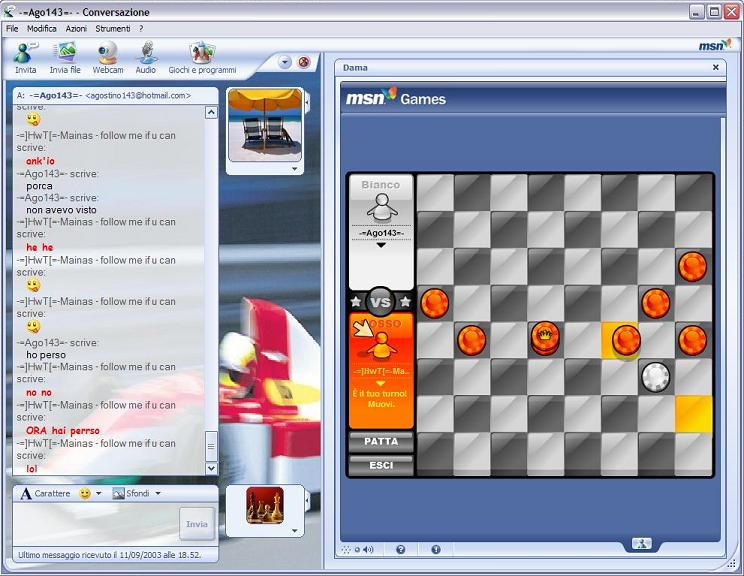Click the message text input area

coord(95,523)
